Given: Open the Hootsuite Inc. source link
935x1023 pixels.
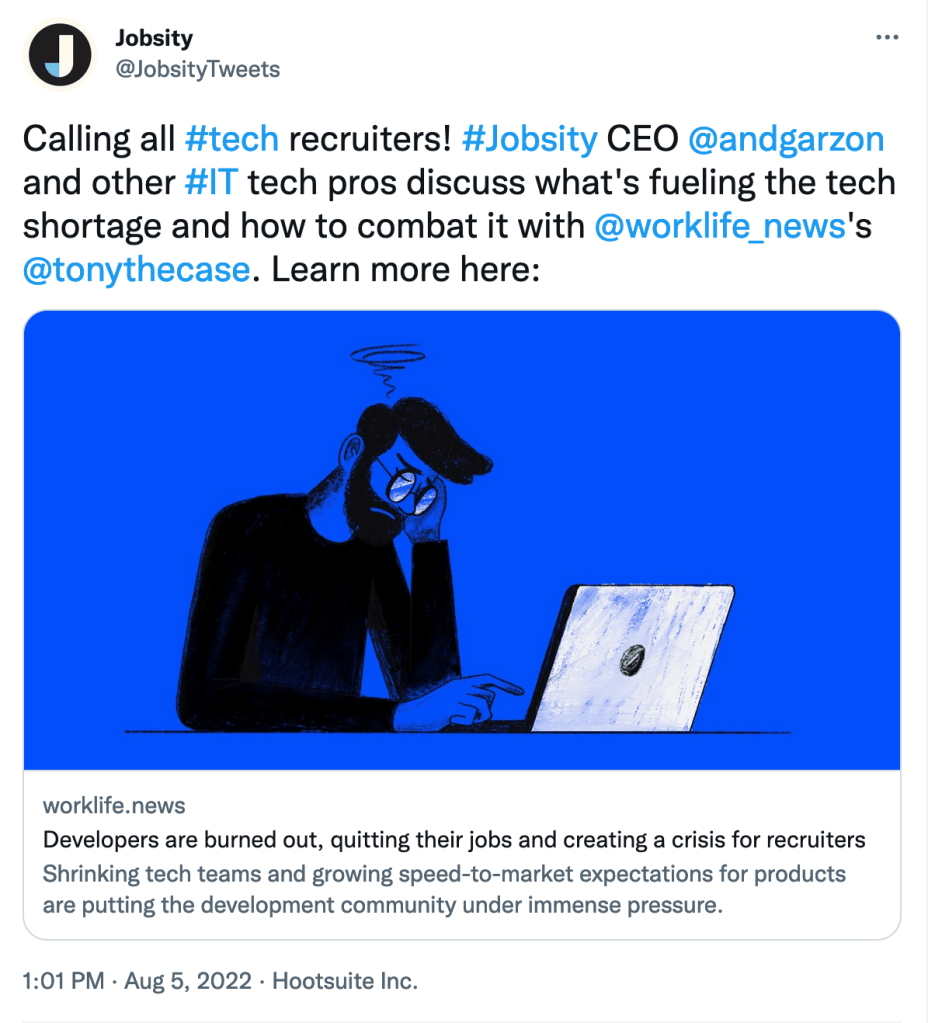Looking at the screenshot, I should (345, 981).
